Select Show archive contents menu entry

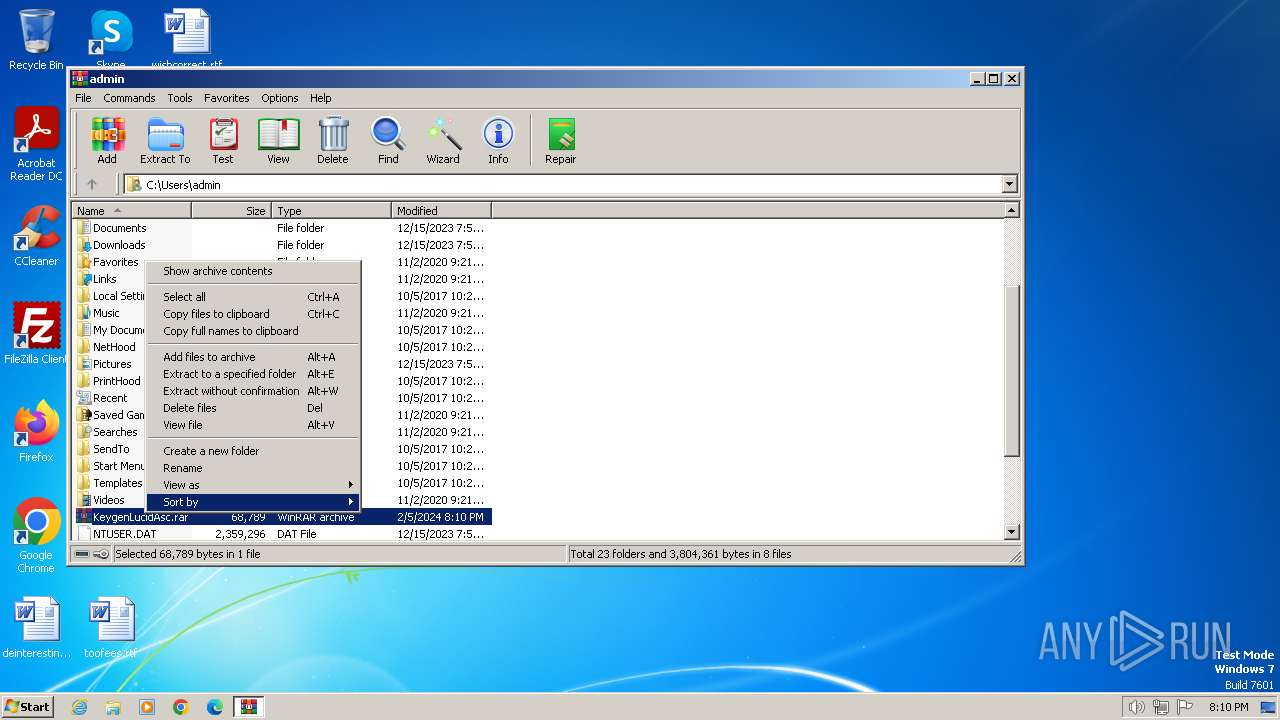pos(218,271)
